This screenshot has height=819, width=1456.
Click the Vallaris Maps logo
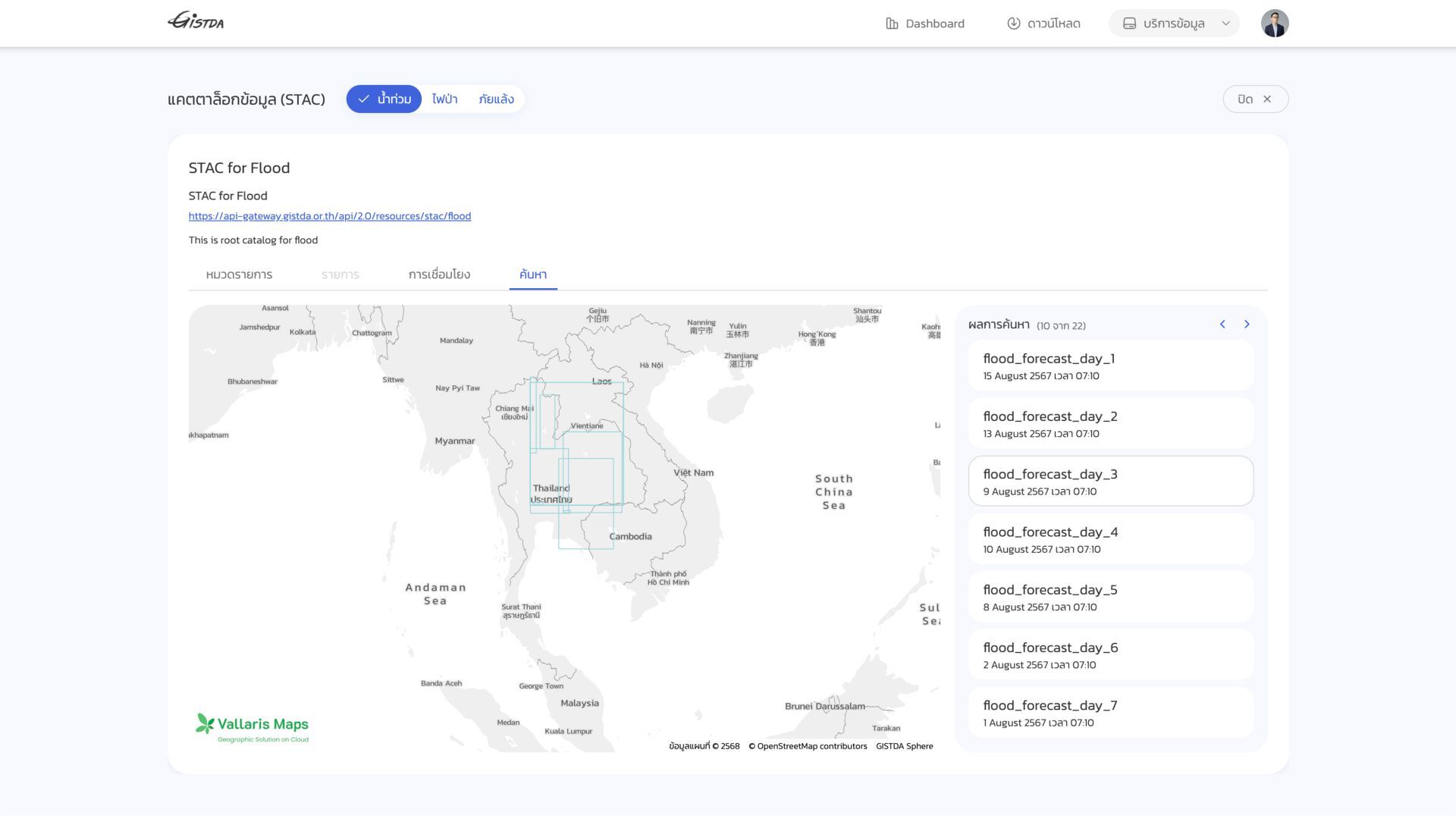point(252,727)
